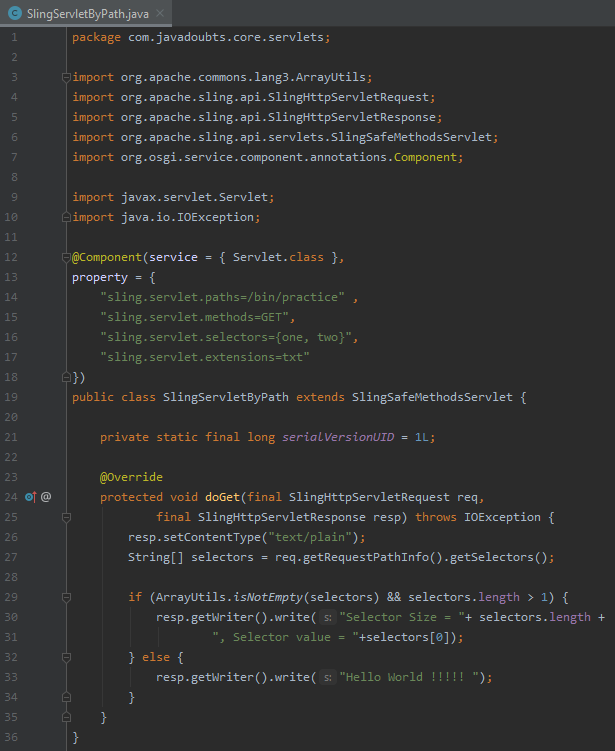615x751 pixels.
Task: Click the 'throws' keyword on line 25
Action: [436, 518]
